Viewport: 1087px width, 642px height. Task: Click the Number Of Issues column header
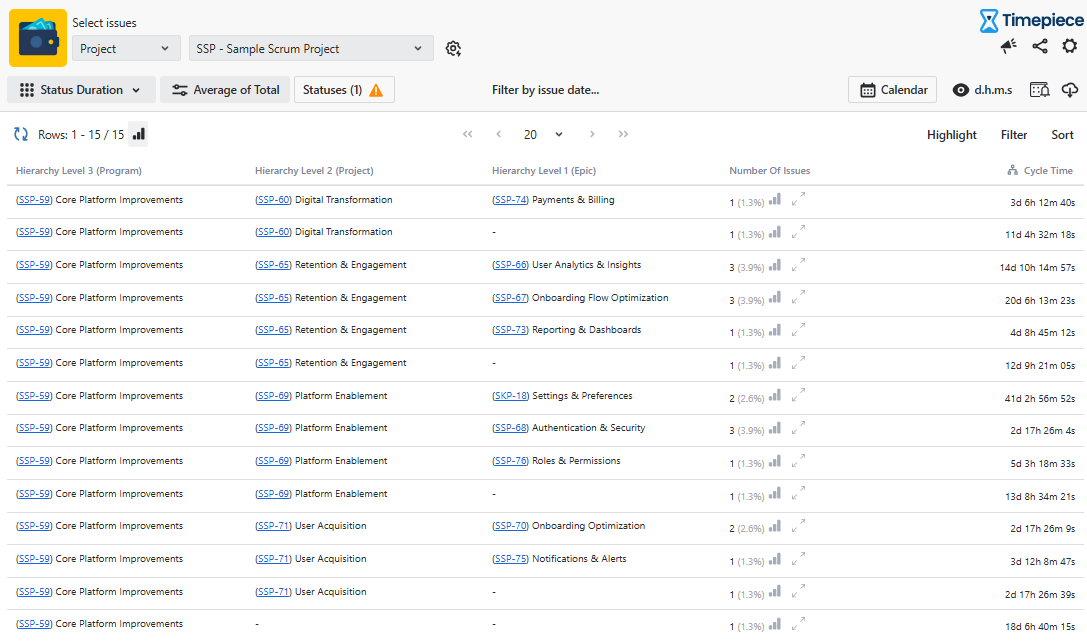769,171
